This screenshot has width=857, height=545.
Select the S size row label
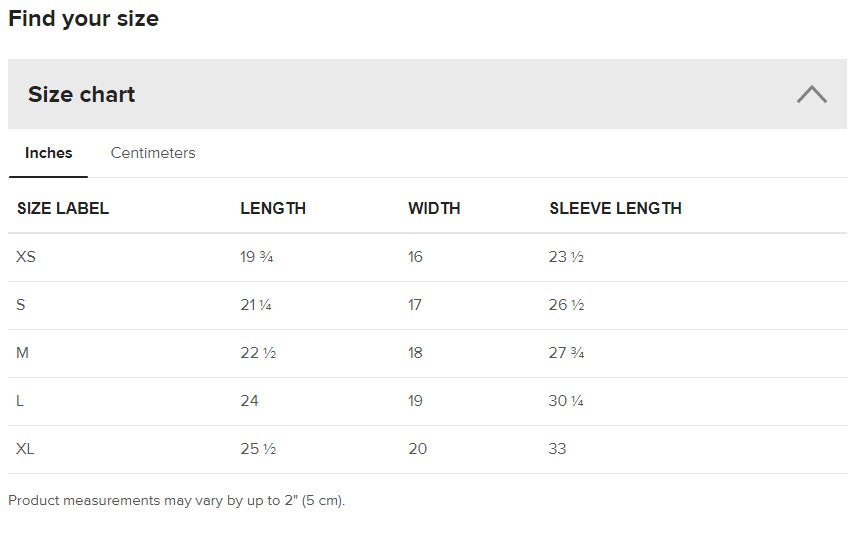coord(21,305)
